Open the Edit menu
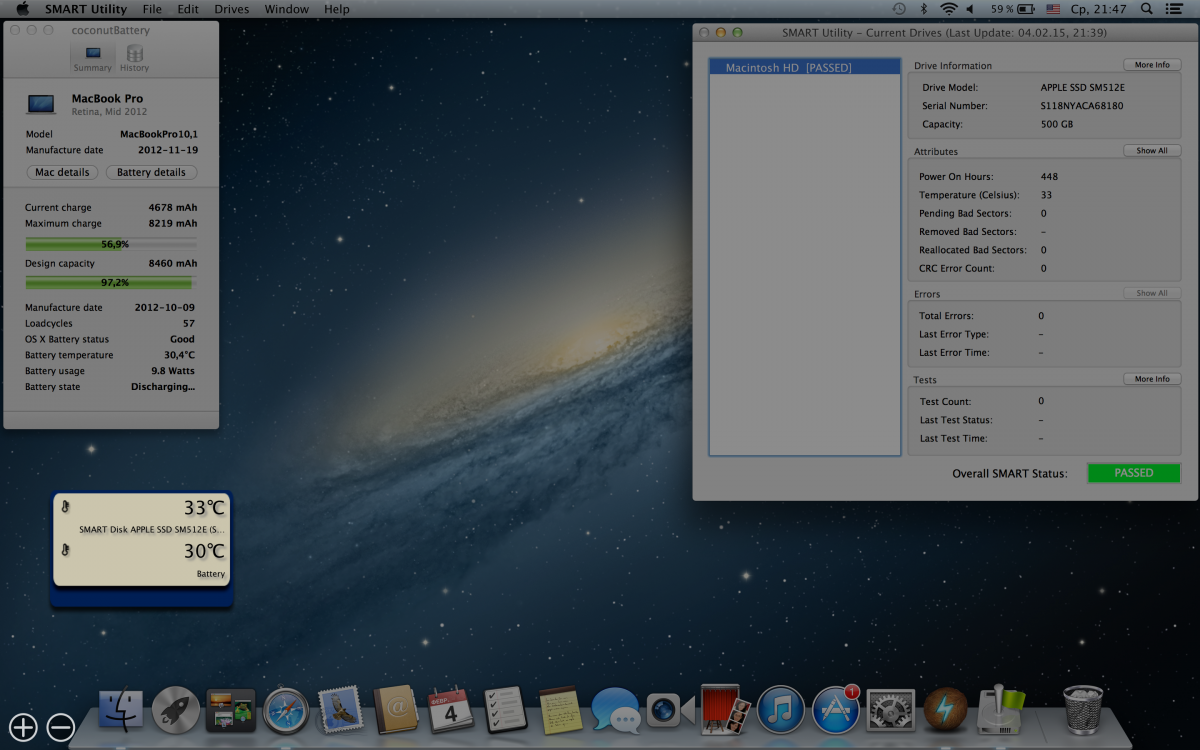The height and width of the screenshot is (750, 1200). click(188, 9)
